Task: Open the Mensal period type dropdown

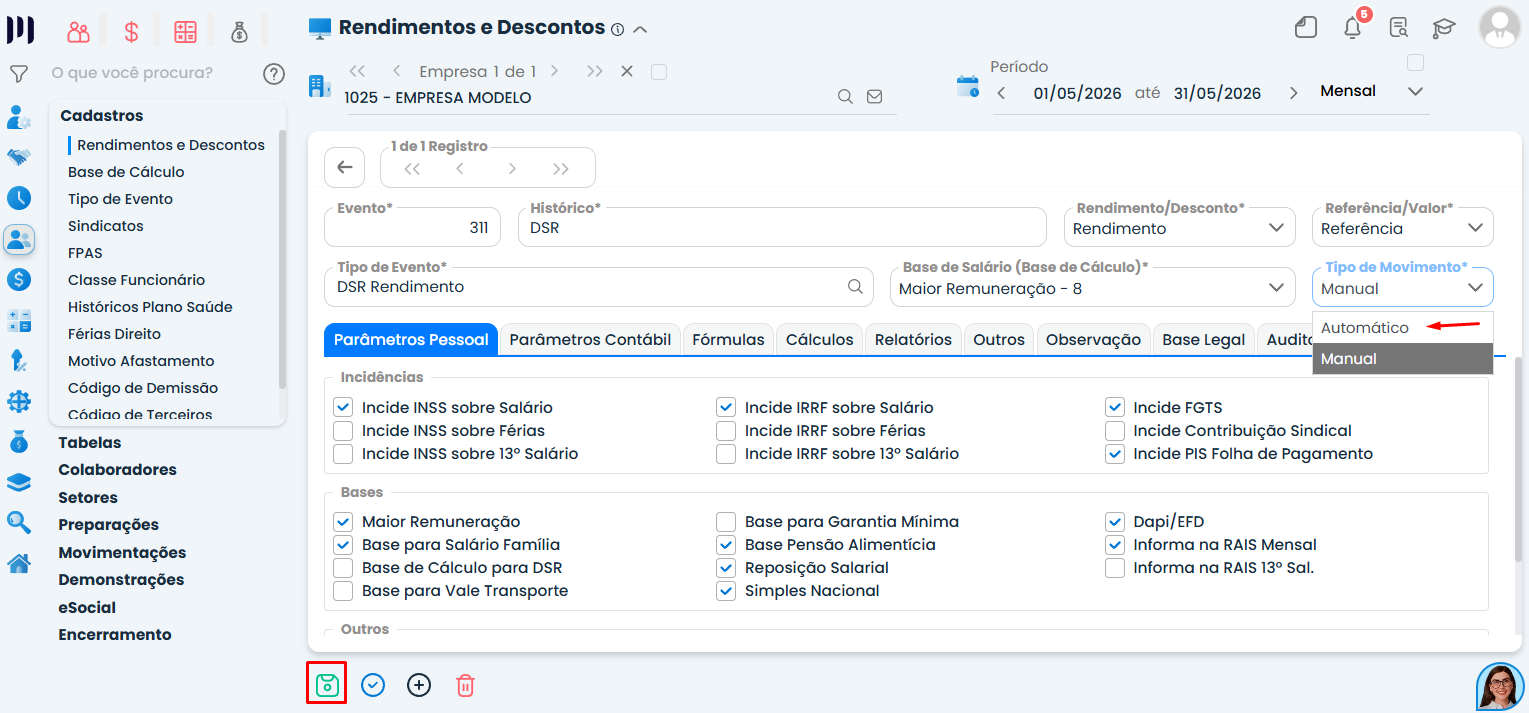Action: [x=1371, y=91]
